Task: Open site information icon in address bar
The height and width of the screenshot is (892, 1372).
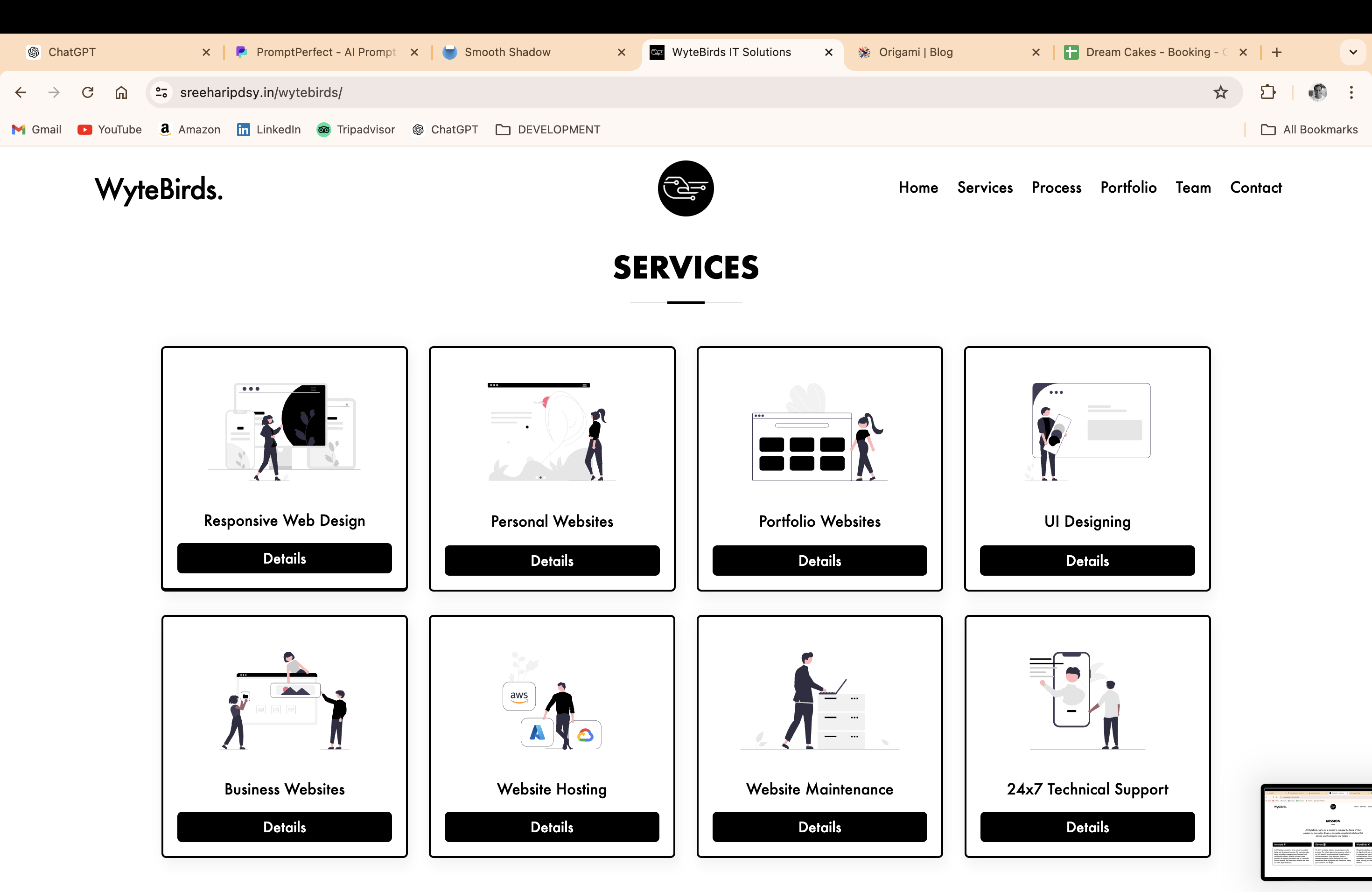Action: coord(161,92)
